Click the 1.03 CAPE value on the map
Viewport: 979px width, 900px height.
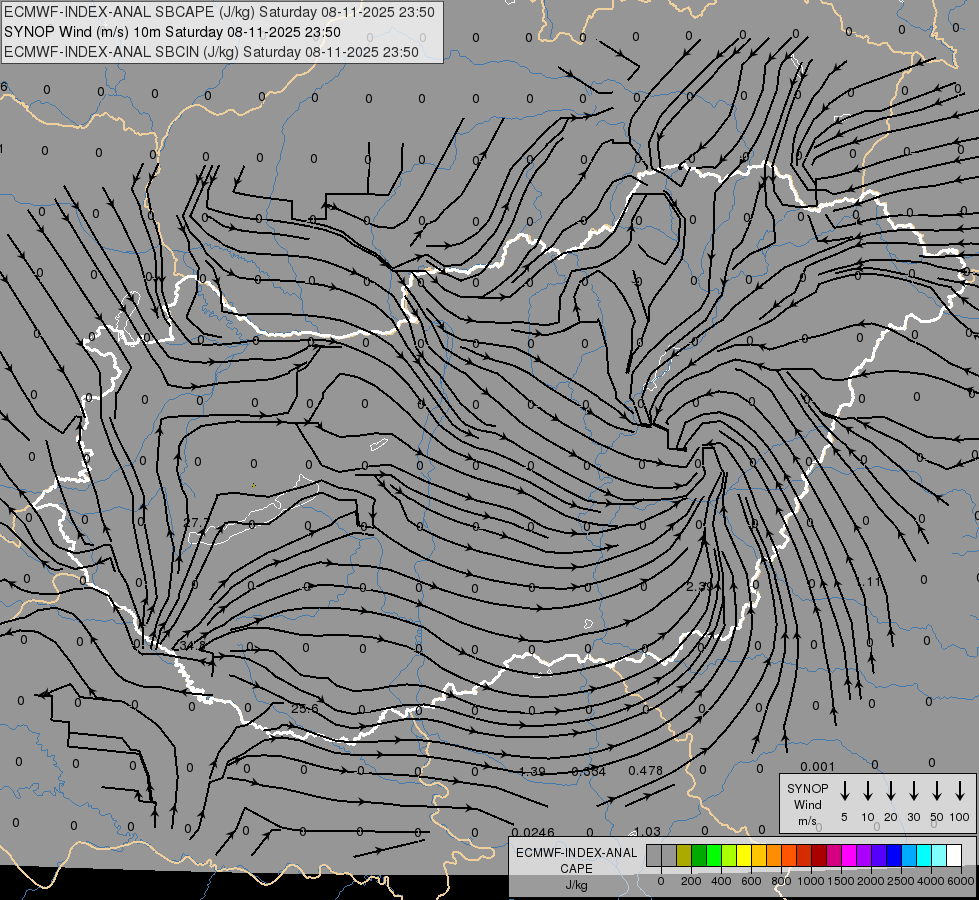pos(647,831)
